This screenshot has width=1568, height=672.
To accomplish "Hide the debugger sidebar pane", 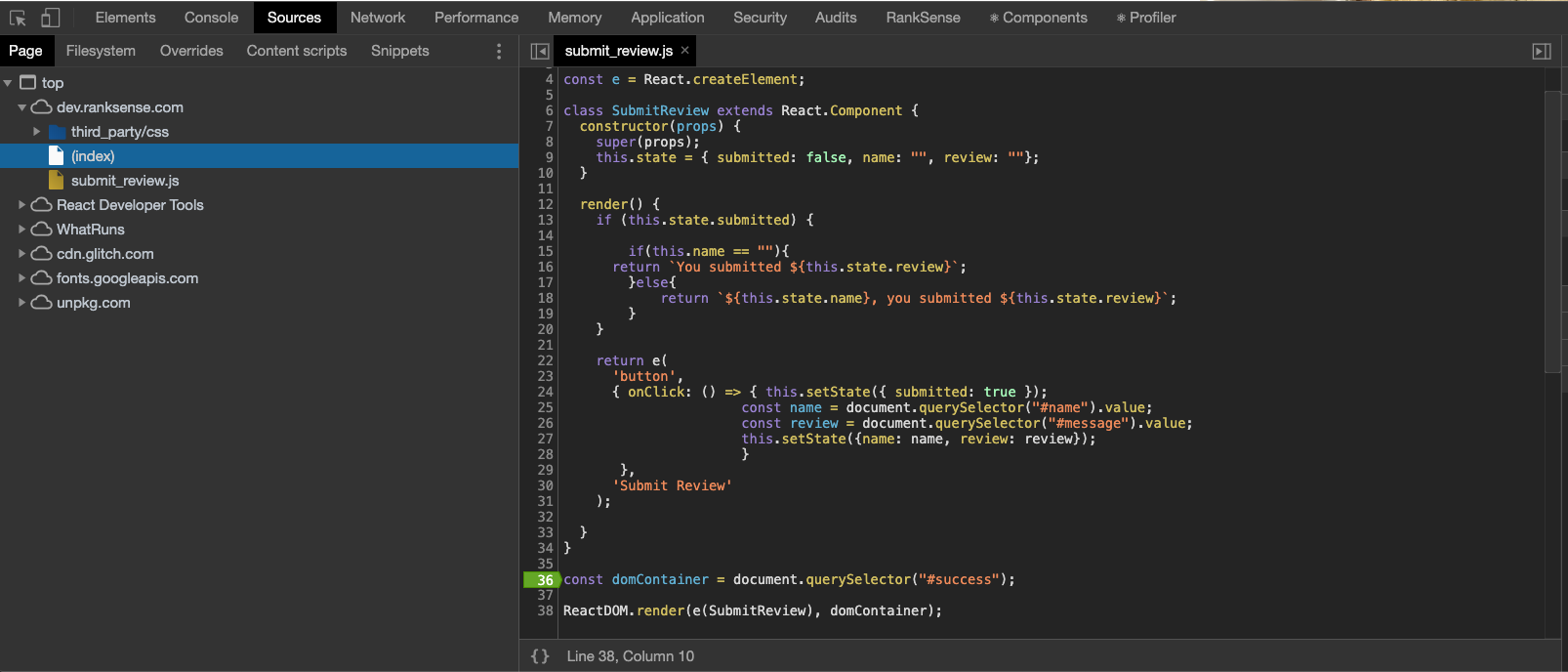I will coord(1542,51).
